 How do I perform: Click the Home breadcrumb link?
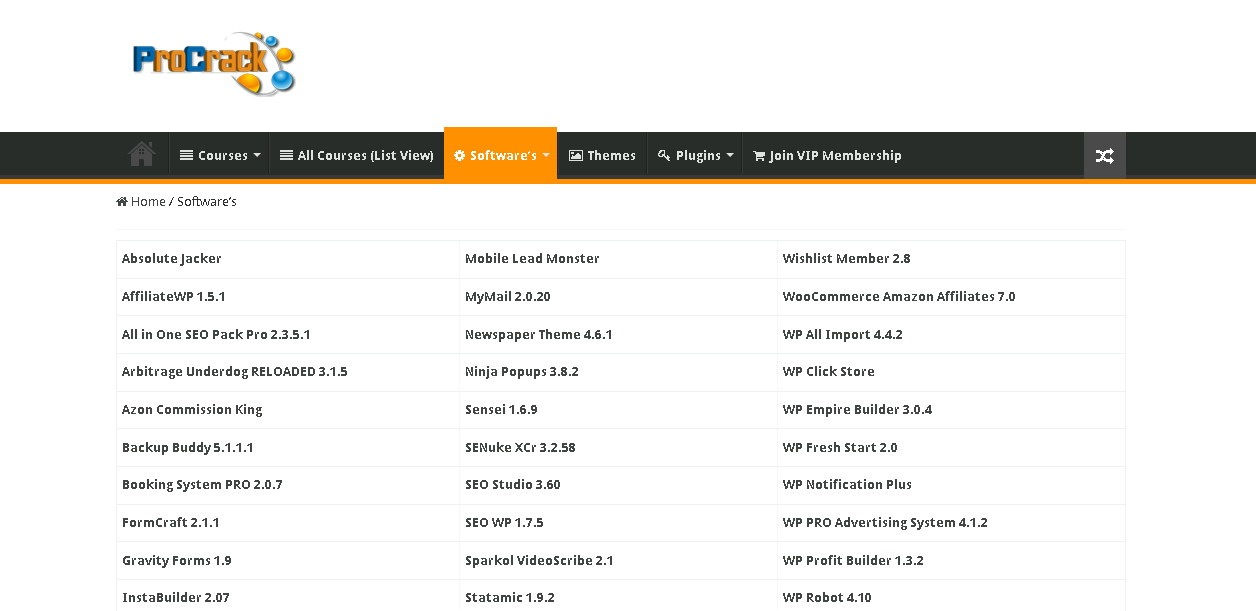148,202
